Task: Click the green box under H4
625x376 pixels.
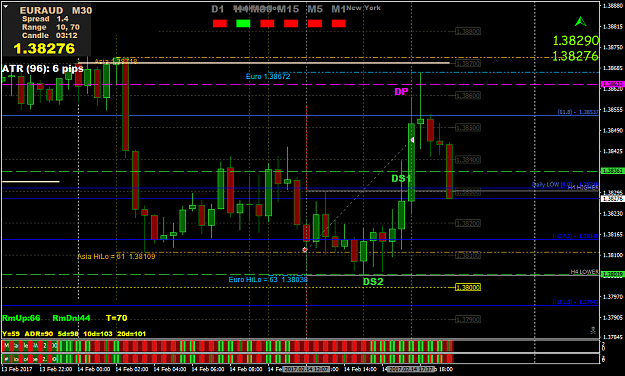Action: (243, 24)
